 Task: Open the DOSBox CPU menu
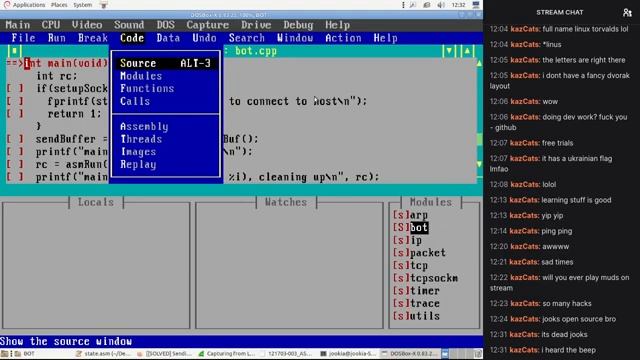[x=51, y=25]
